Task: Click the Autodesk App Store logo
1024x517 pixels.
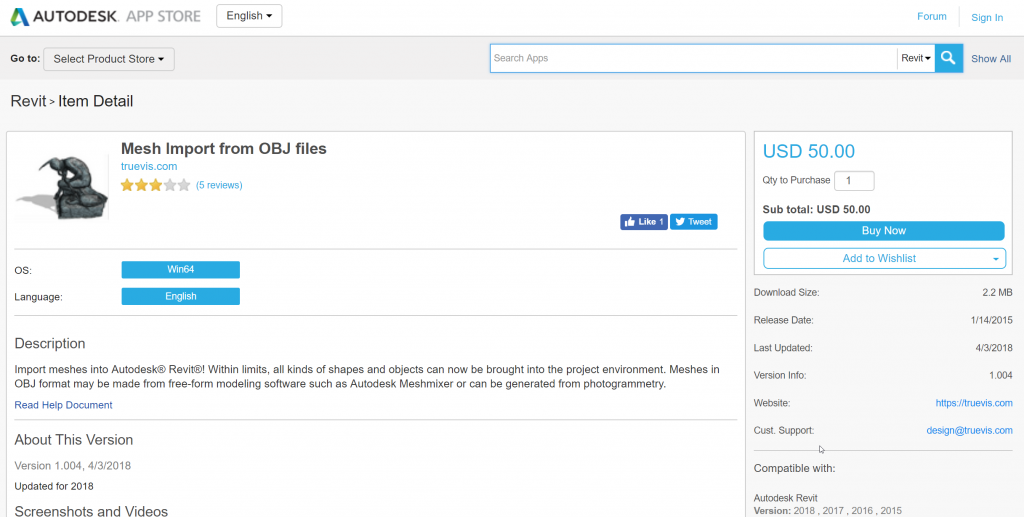Action: coord(105,16)
